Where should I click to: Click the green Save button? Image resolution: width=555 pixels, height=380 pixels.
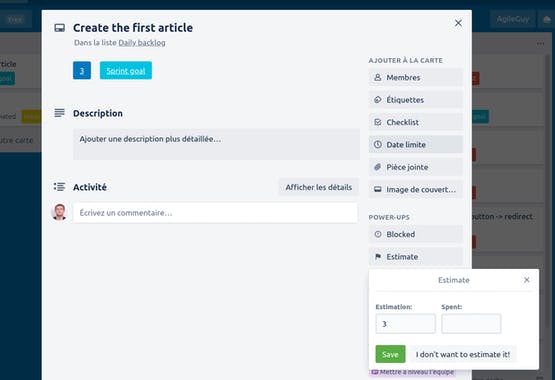click(390, 354)
